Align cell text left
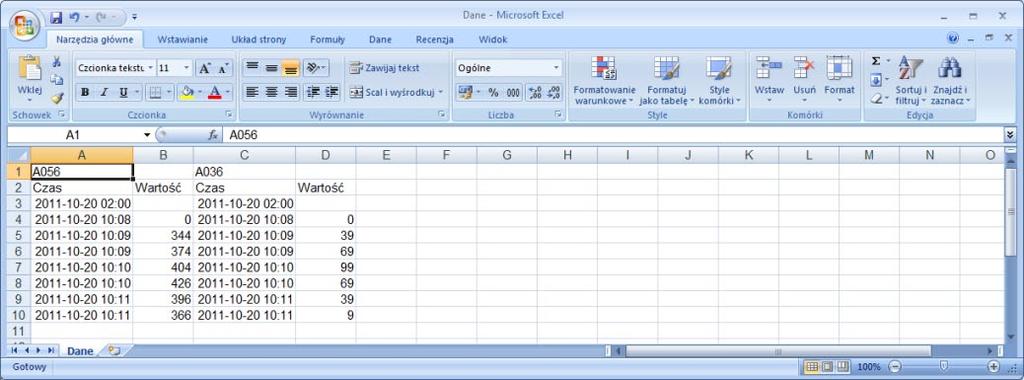This screenshot has height=380, width=1024. tap(252, 92)
